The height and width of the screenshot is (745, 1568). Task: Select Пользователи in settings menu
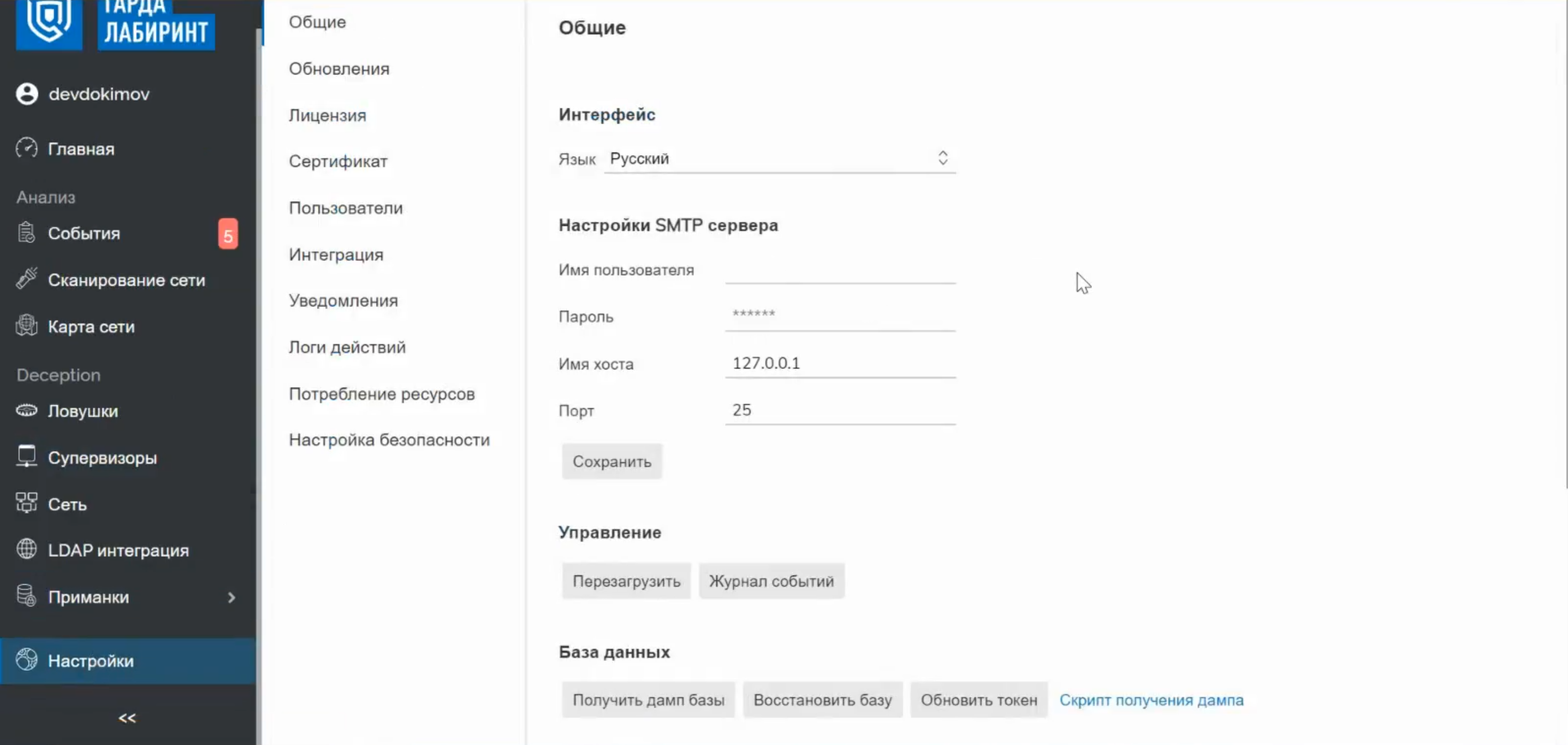pyautogui.click(x=346, y=208)
